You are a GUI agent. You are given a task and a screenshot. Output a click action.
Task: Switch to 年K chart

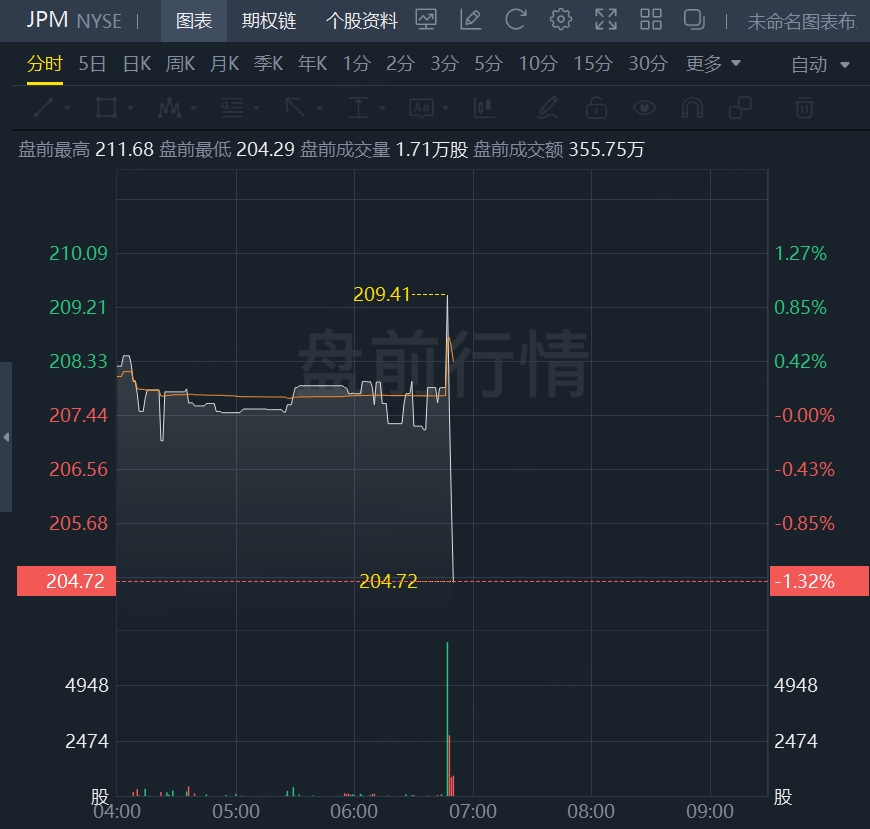(312, 64)
